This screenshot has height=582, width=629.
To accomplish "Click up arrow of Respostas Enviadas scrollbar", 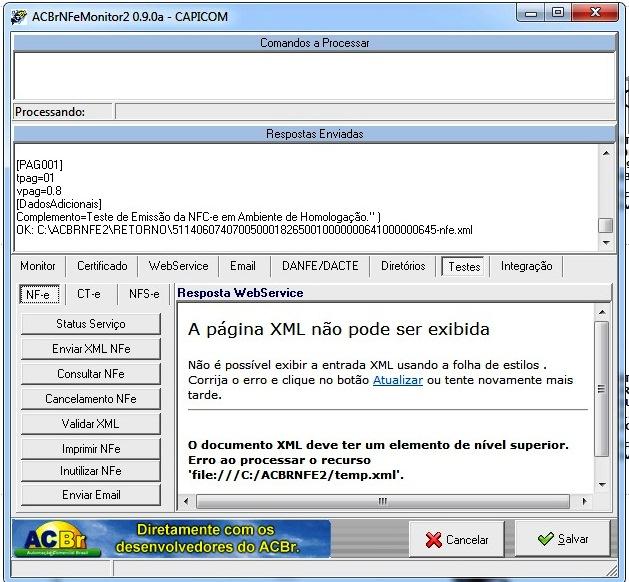I will pyautogui.click(x=606, y=153).
